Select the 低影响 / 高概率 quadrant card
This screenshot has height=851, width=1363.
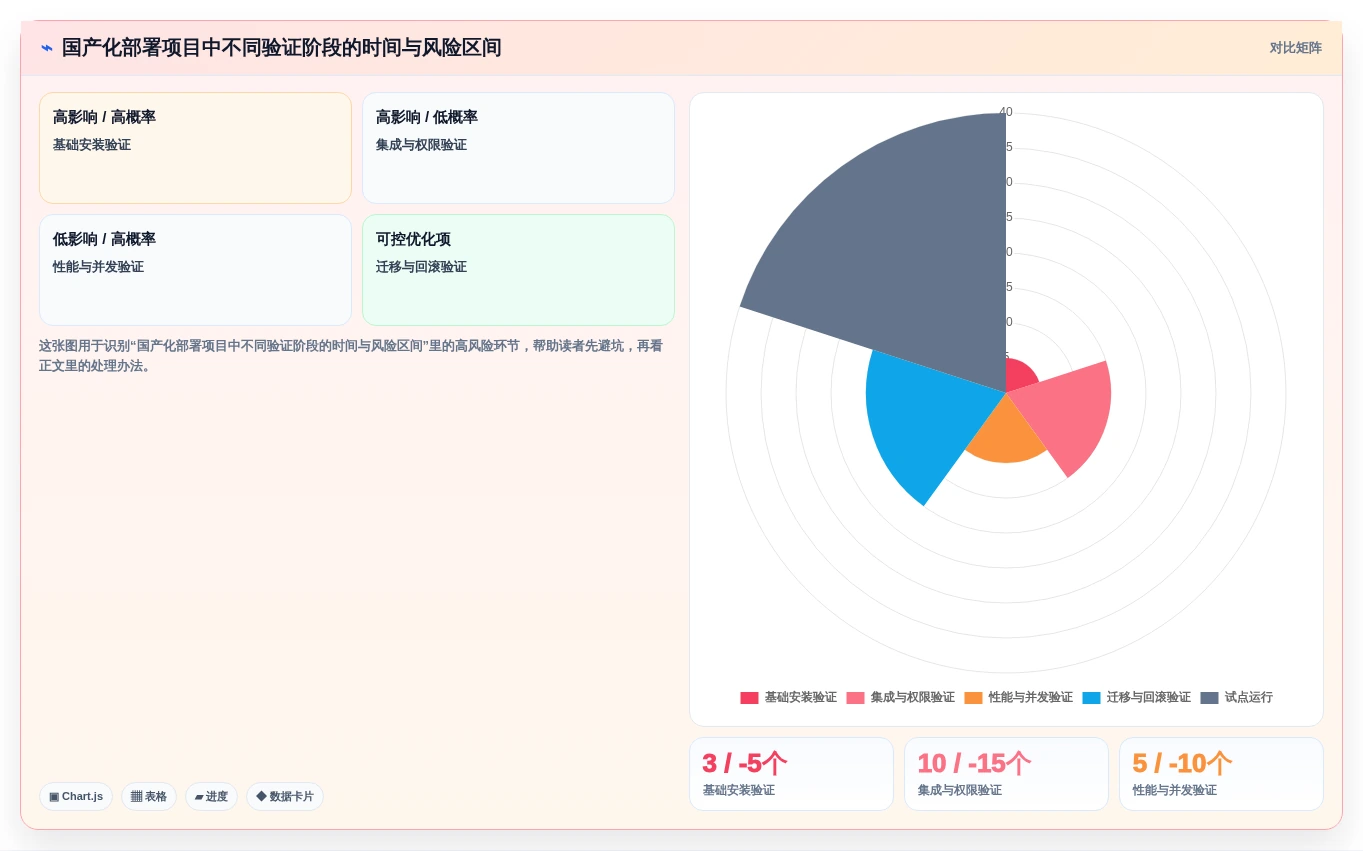(x=195, y=270)
